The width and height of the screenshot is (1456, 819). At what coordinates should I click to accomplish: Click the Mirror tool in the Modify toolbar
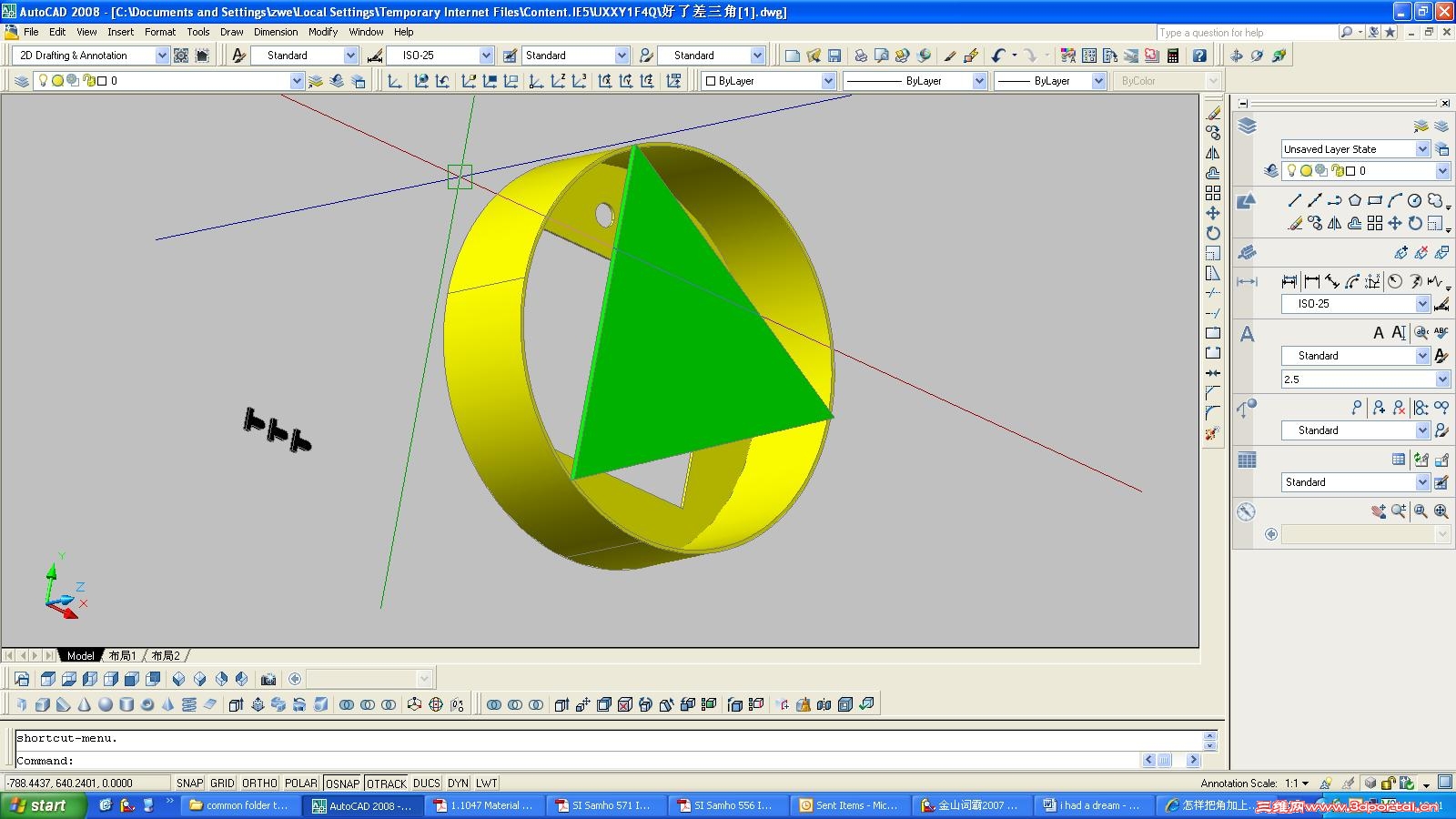click(1213, 153)
